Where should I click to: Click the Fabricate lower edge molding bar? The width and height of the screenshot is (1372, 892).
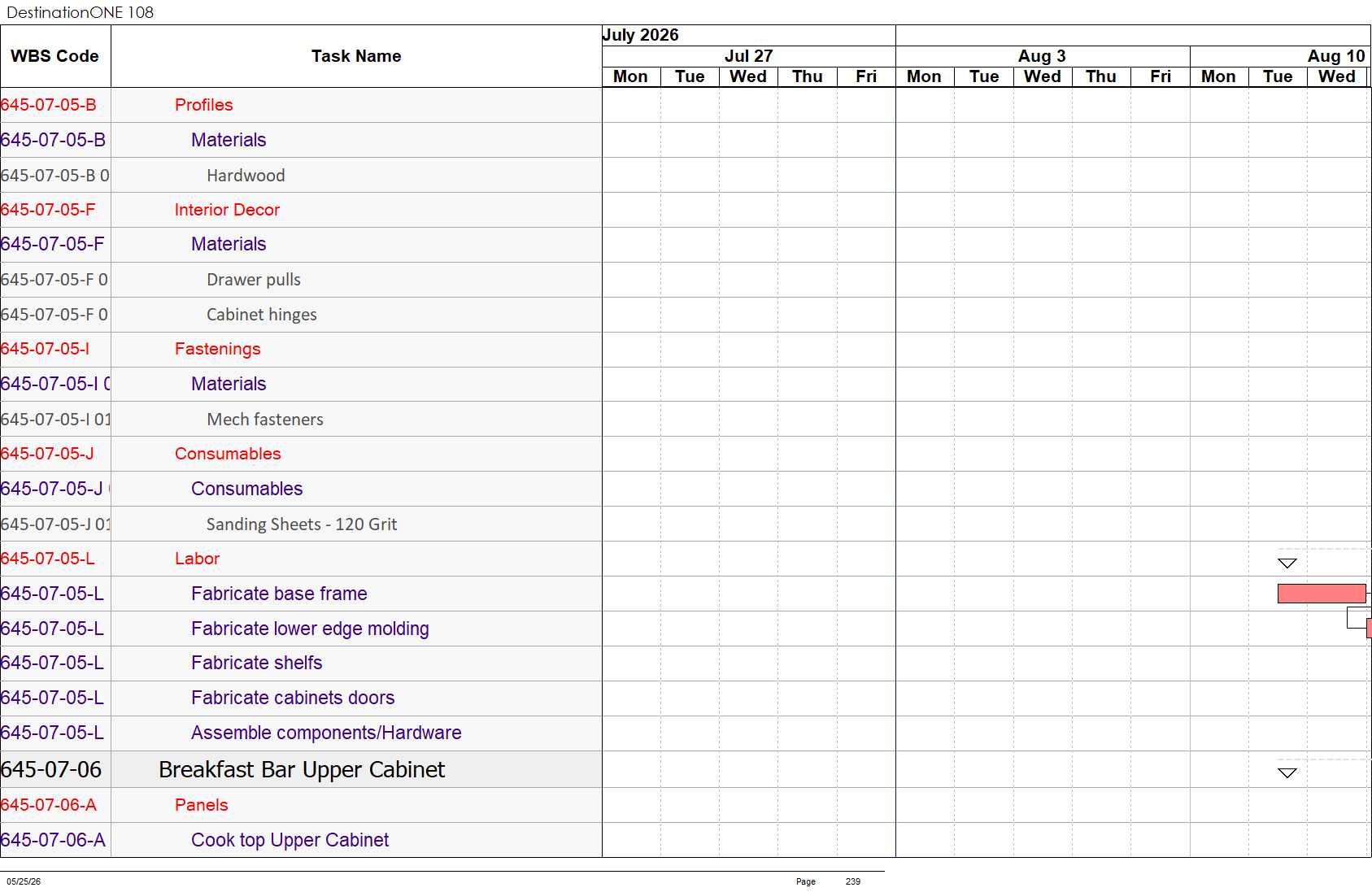tap(1369, 628)
